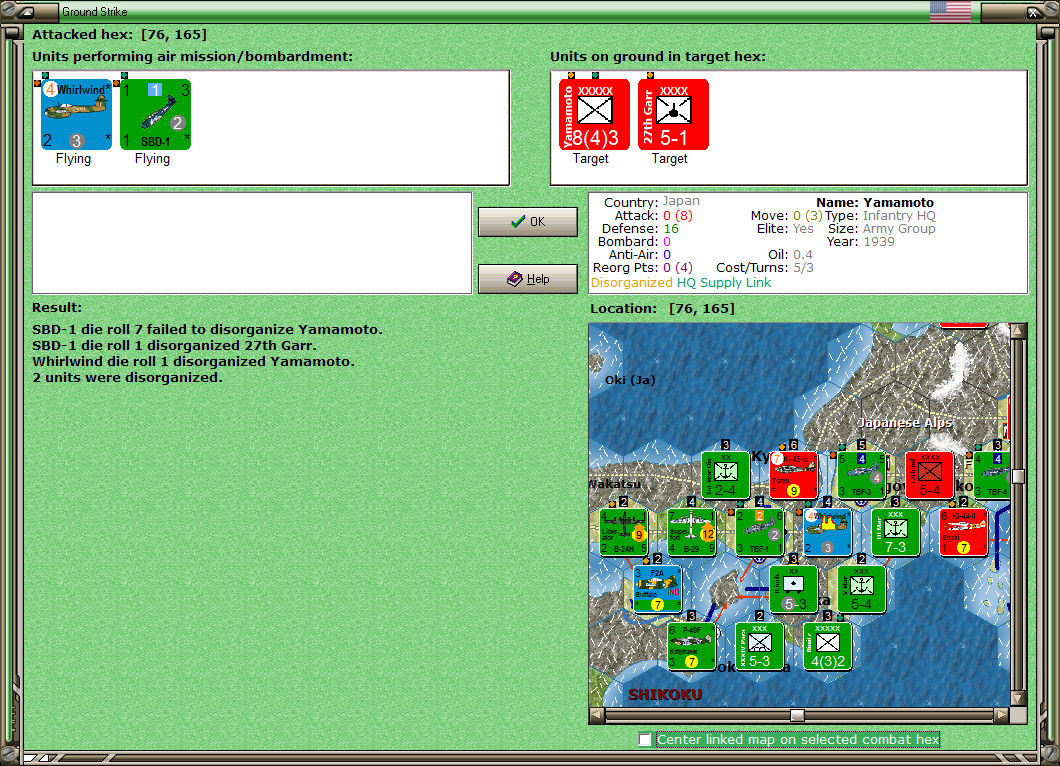
Task: Click the 2-4 marine division counter
Action: click(x=725, y=475)
